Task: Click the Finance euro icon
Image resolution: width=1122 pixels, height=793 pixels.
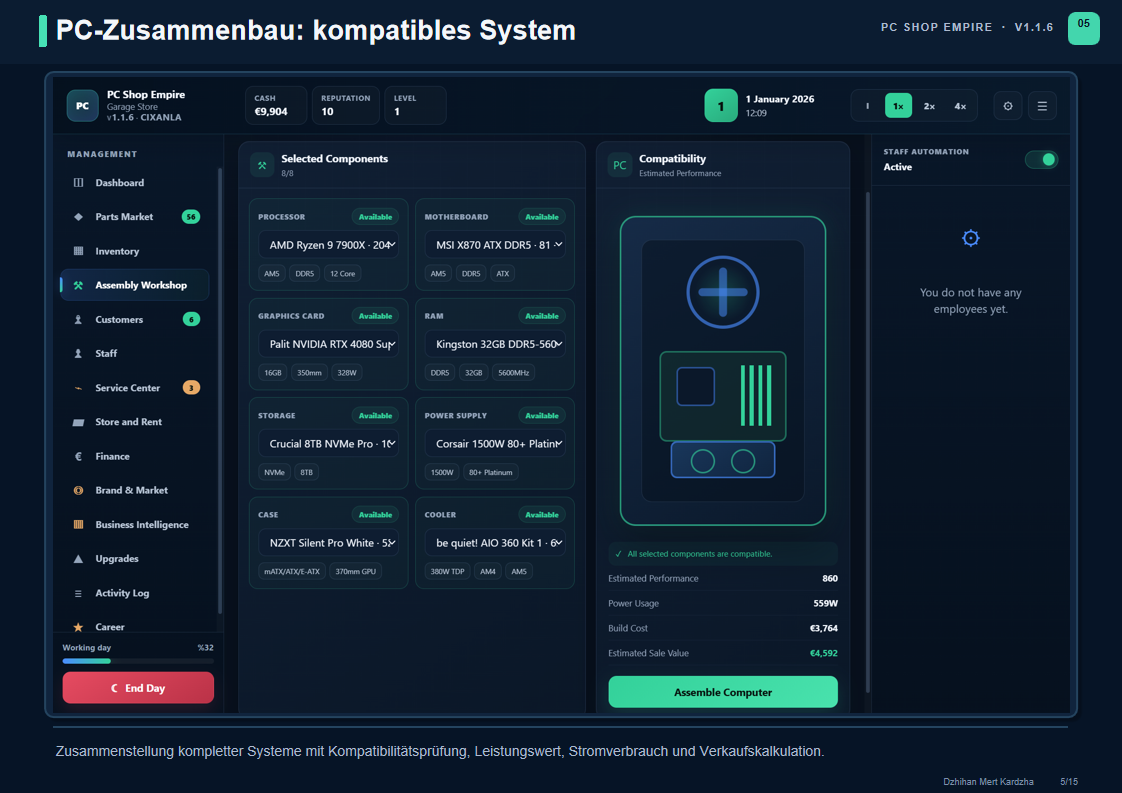Action: click(x=79, y=456)
